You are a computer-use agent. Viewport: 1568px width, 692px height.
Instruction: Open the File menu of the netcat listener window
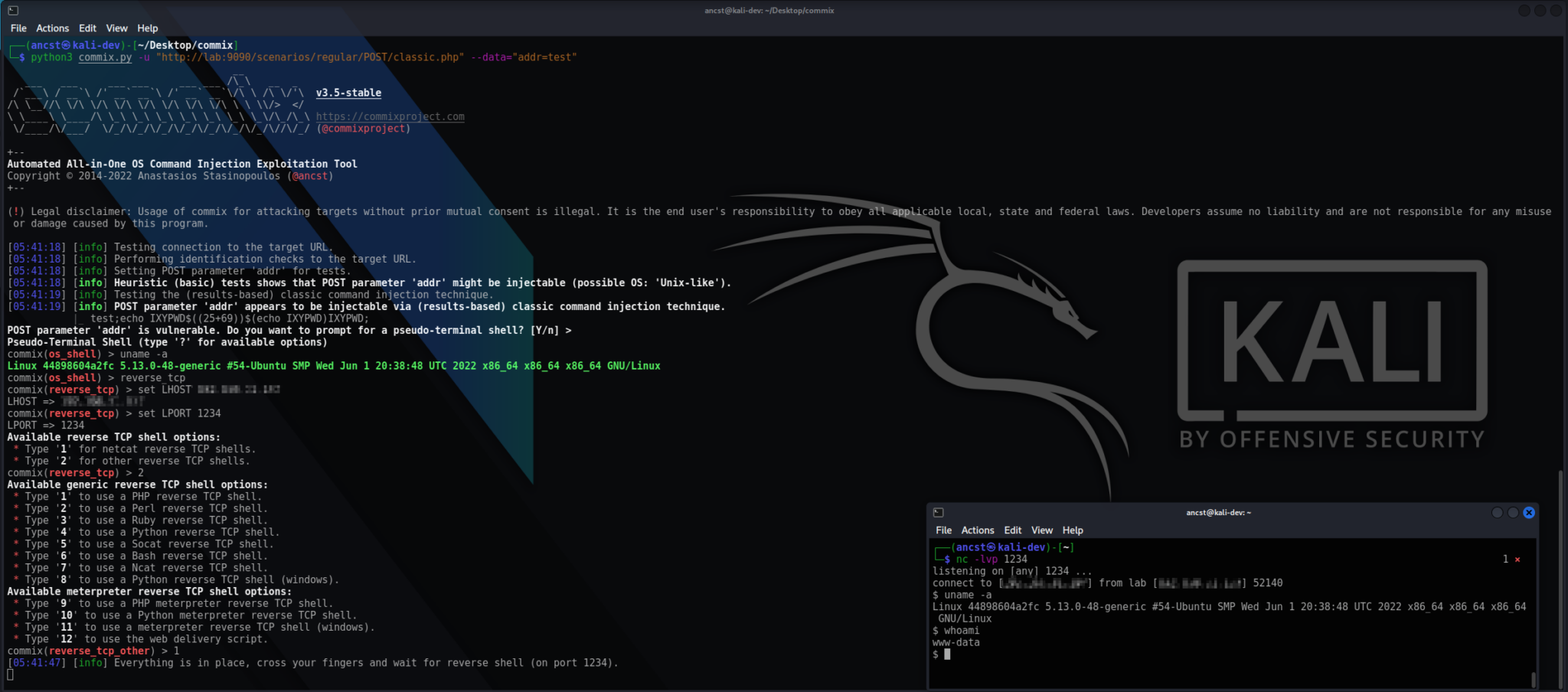click(943, 530)
